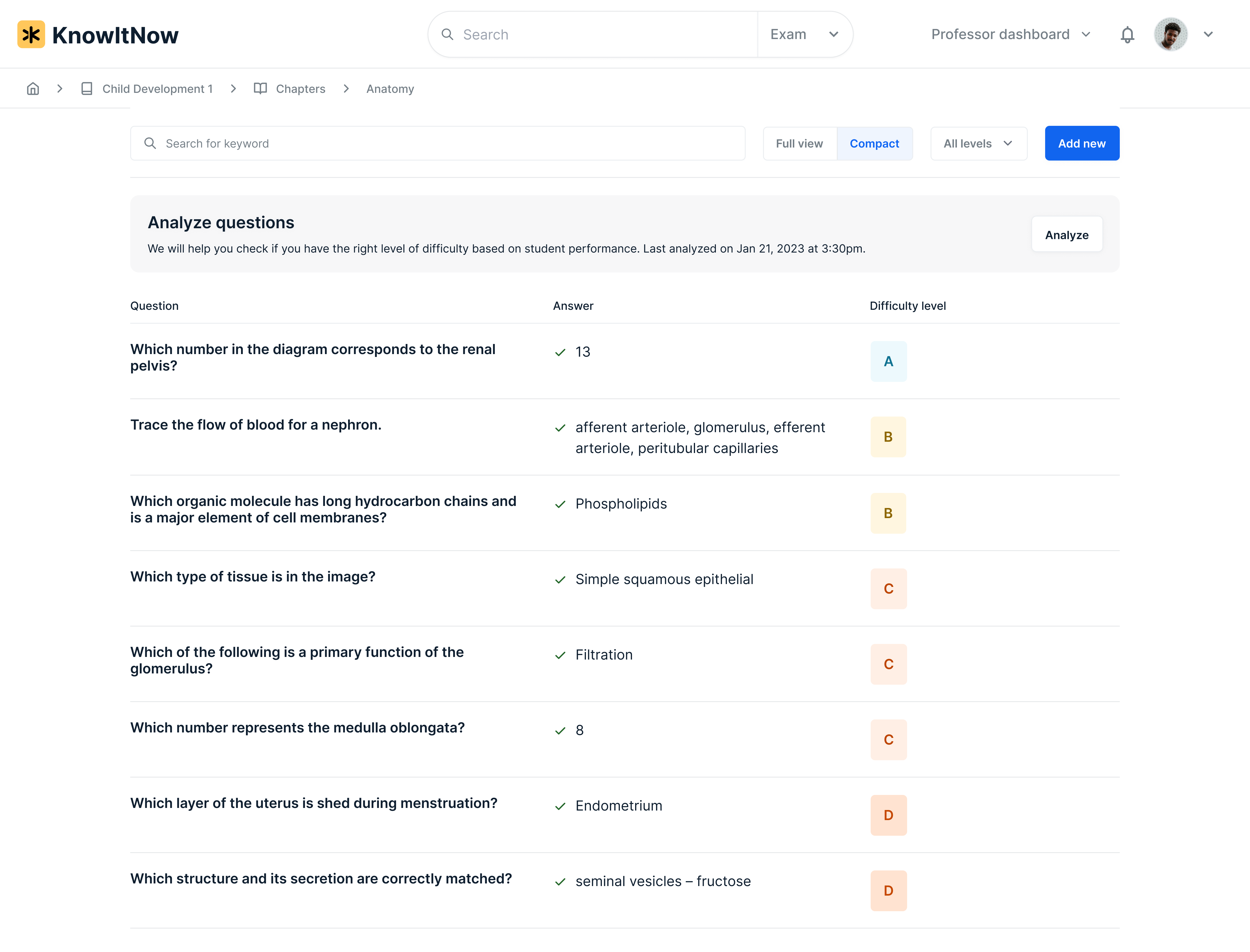
Task: Go to home via breadcrumb house icon
Action: (33, 89)
